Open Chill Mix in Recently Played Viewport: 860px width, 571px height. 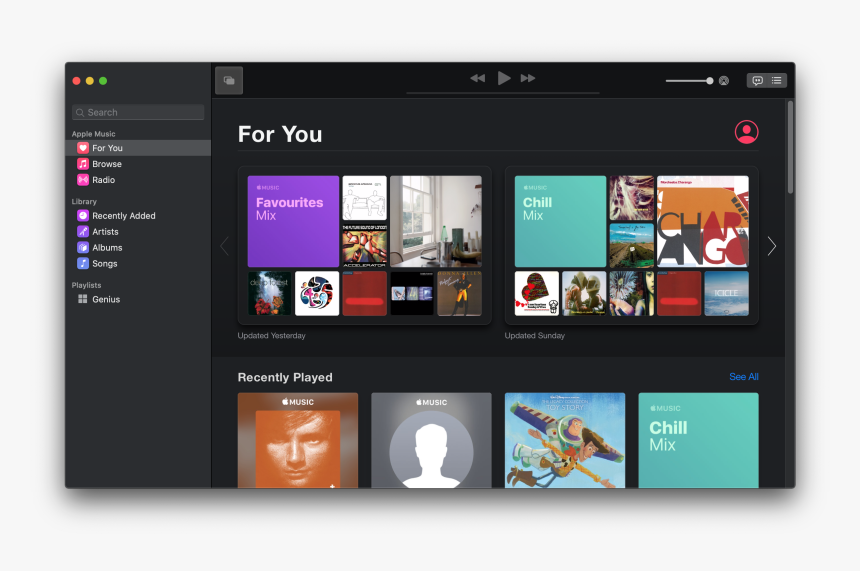pyautogui.click(x=699, y=440)
